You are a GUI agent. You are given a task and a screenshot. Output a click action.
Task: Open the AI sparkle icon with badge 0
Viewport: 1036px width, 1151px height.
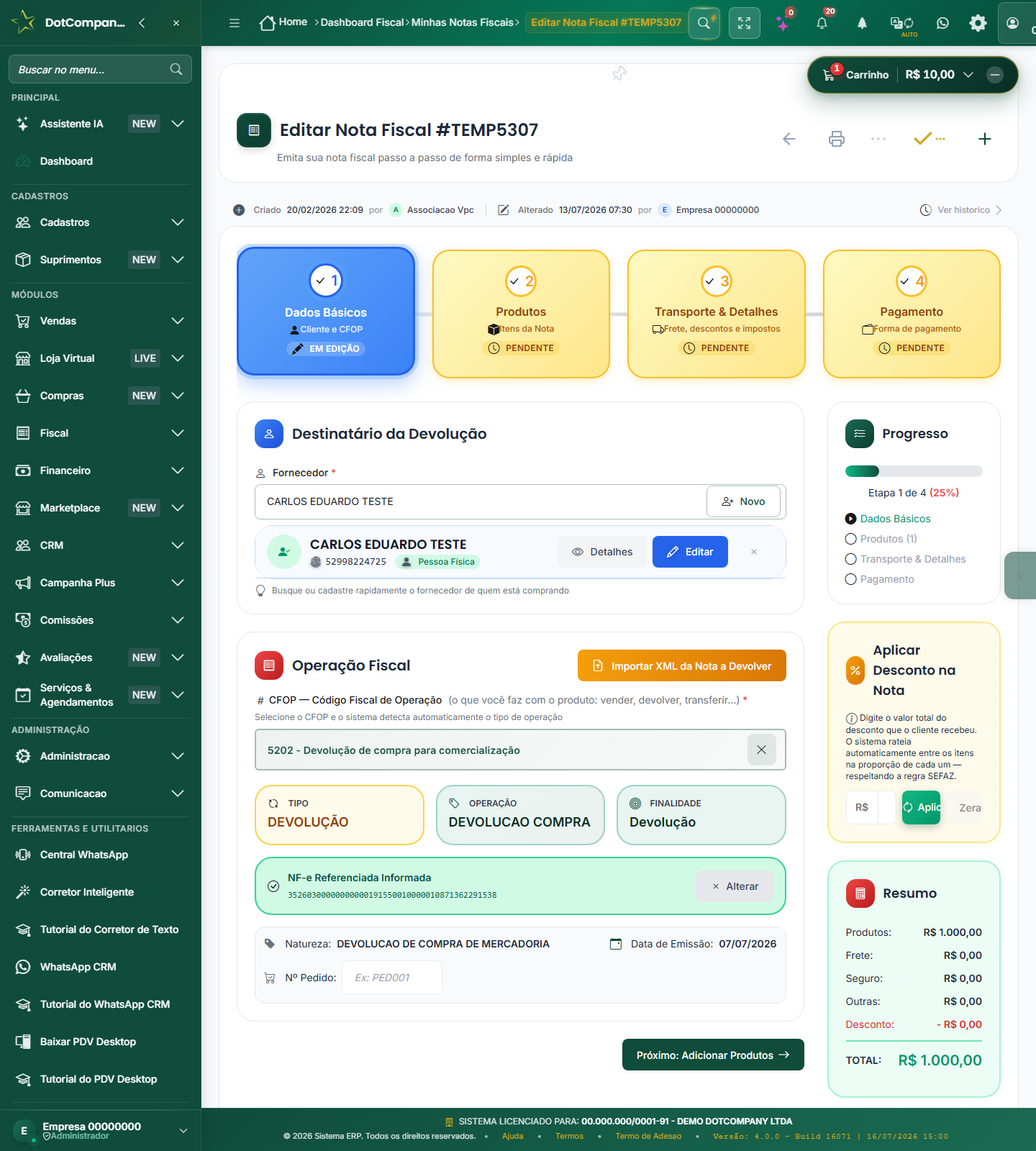(x=783, y=23)
